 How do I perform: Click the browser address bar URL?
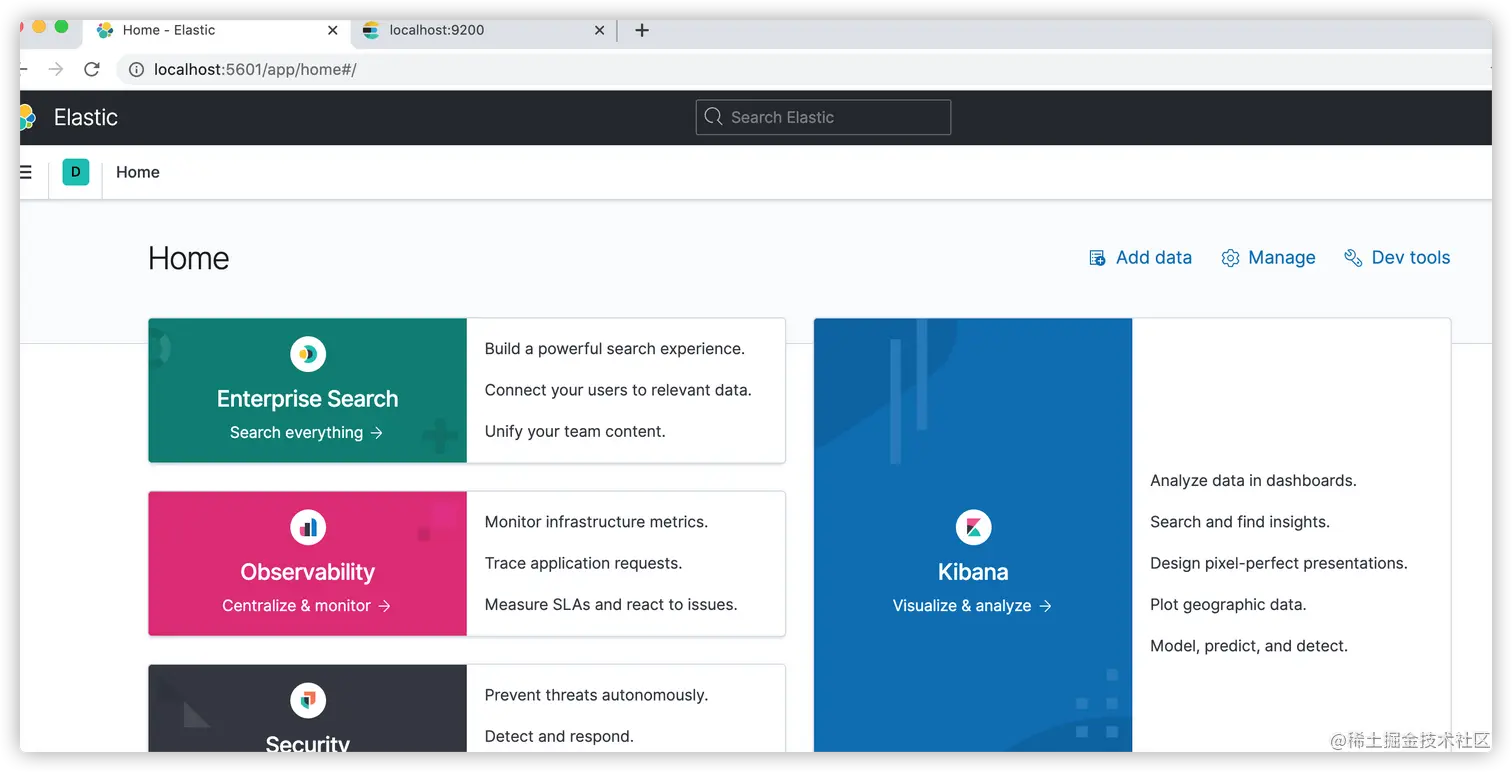pyautogui.click(x=255, y=69)
